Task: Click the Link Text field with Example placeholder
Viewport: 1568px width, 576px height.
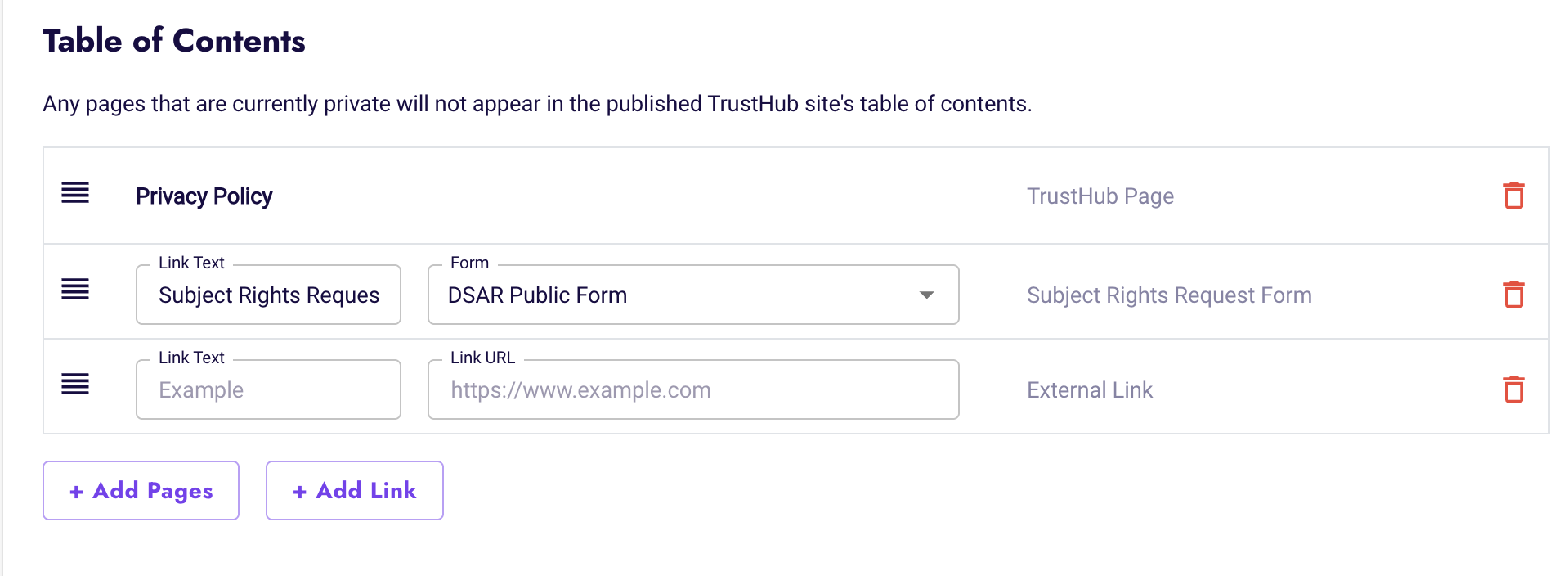Action: coord(268,389)
